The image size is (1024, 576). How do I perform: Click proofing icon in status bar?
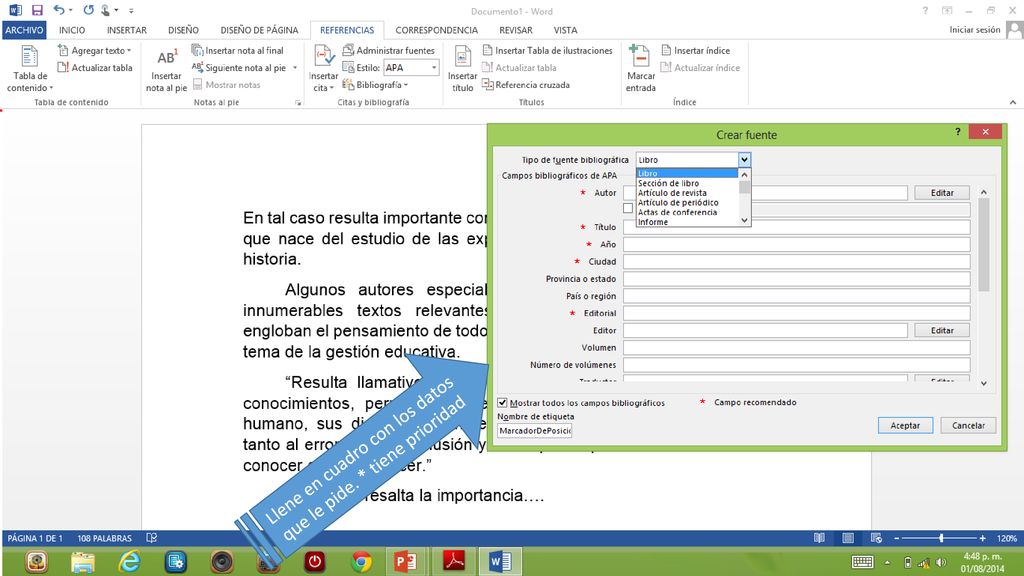(x=152, y=538)
